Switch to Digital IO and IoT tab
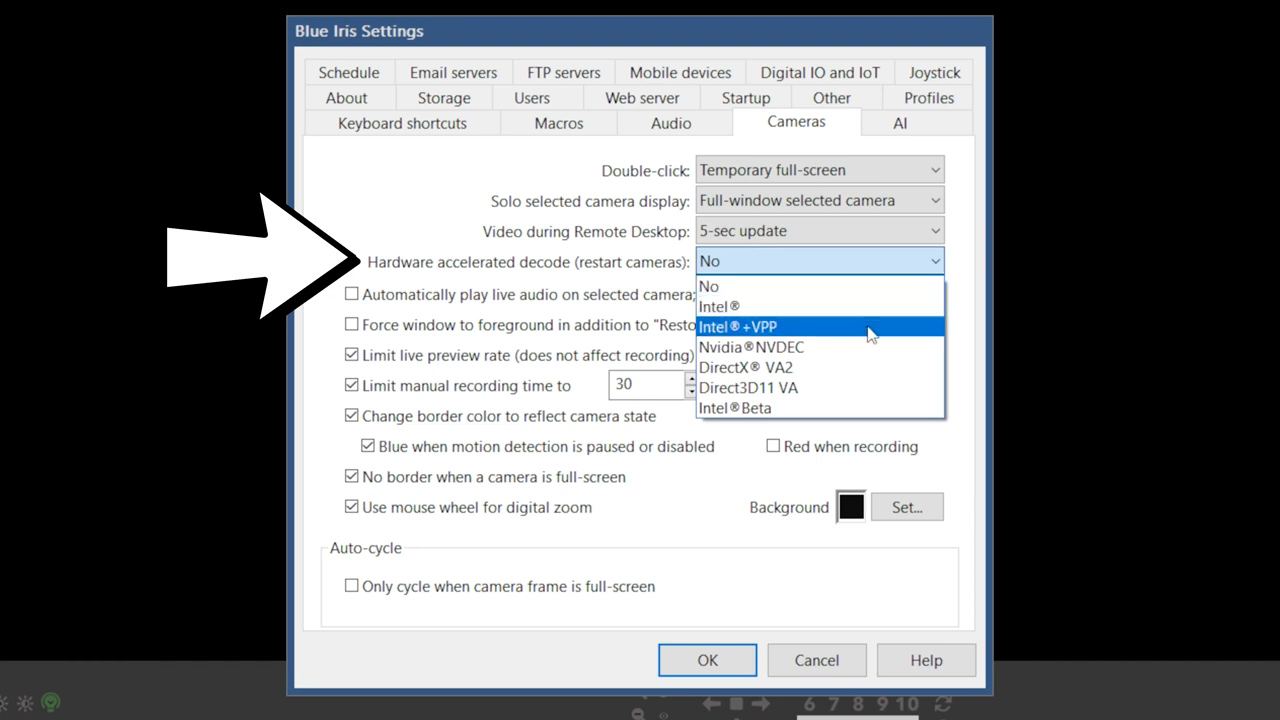The image size is (1280, 720). 820,72
